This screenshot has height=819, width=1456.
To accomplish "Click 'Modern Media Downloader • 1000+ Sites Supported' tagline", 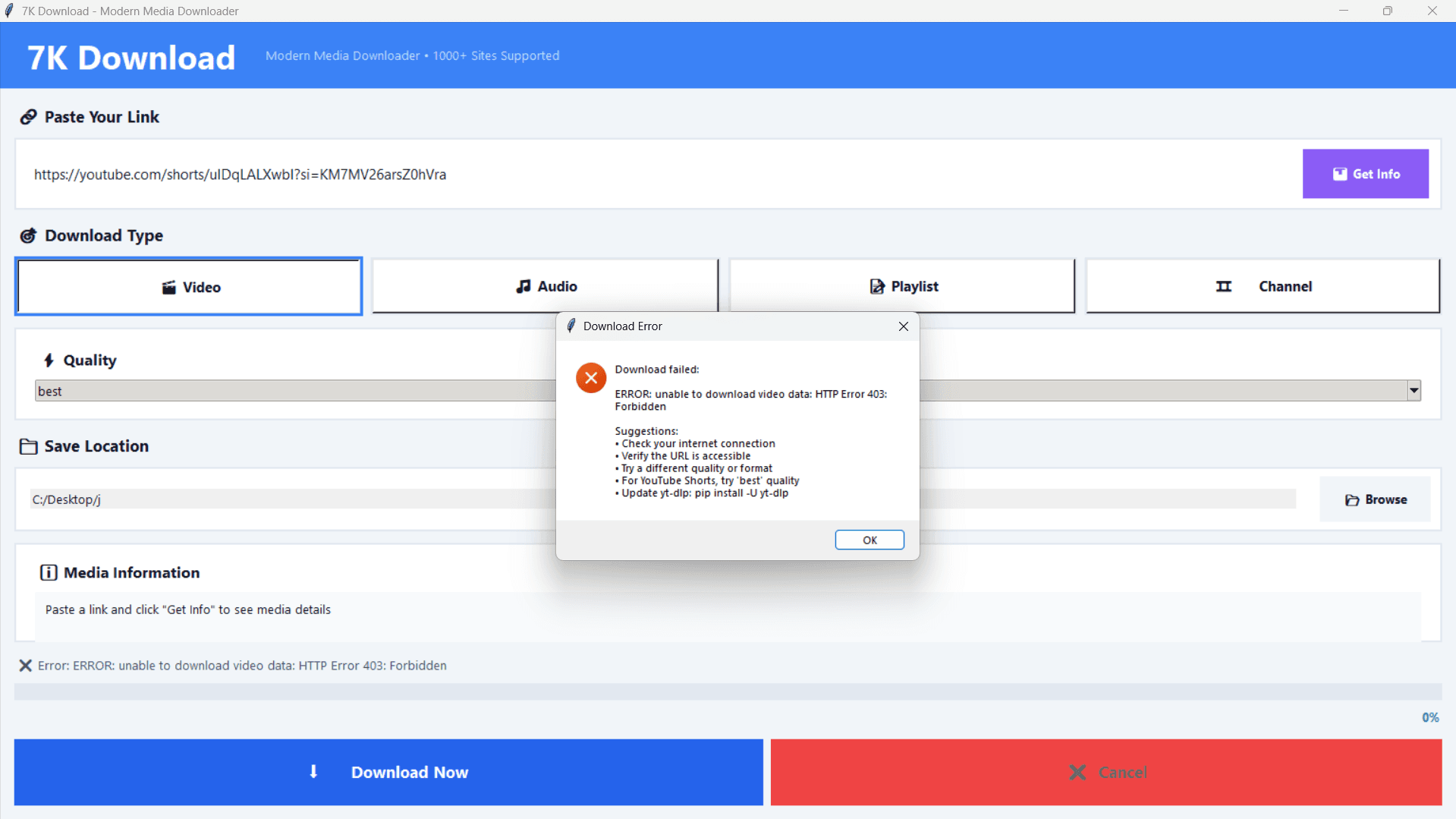I will tap(412, 55).
